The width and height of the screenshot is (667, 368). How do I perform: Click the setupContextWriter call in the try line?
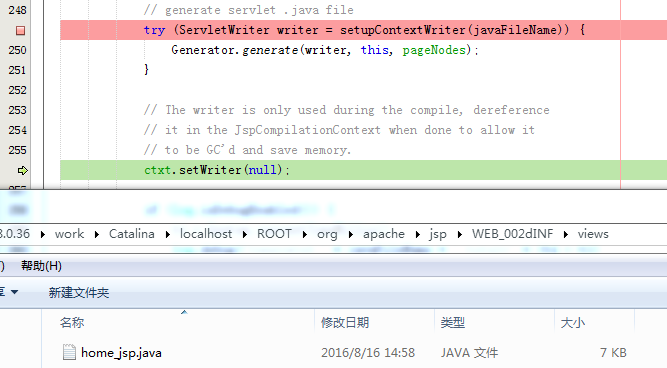(x=454, y=30)
